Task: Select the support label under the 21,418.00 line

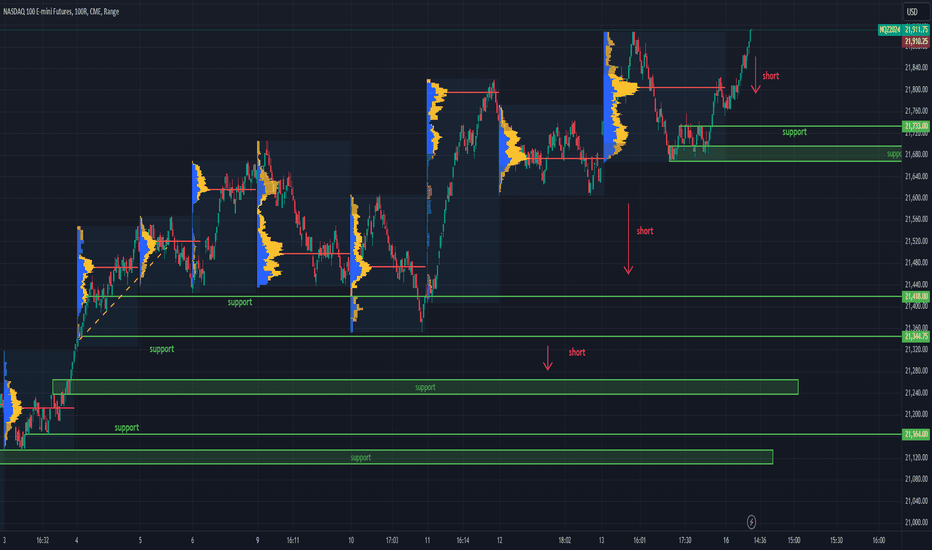Action: (240, 302)
